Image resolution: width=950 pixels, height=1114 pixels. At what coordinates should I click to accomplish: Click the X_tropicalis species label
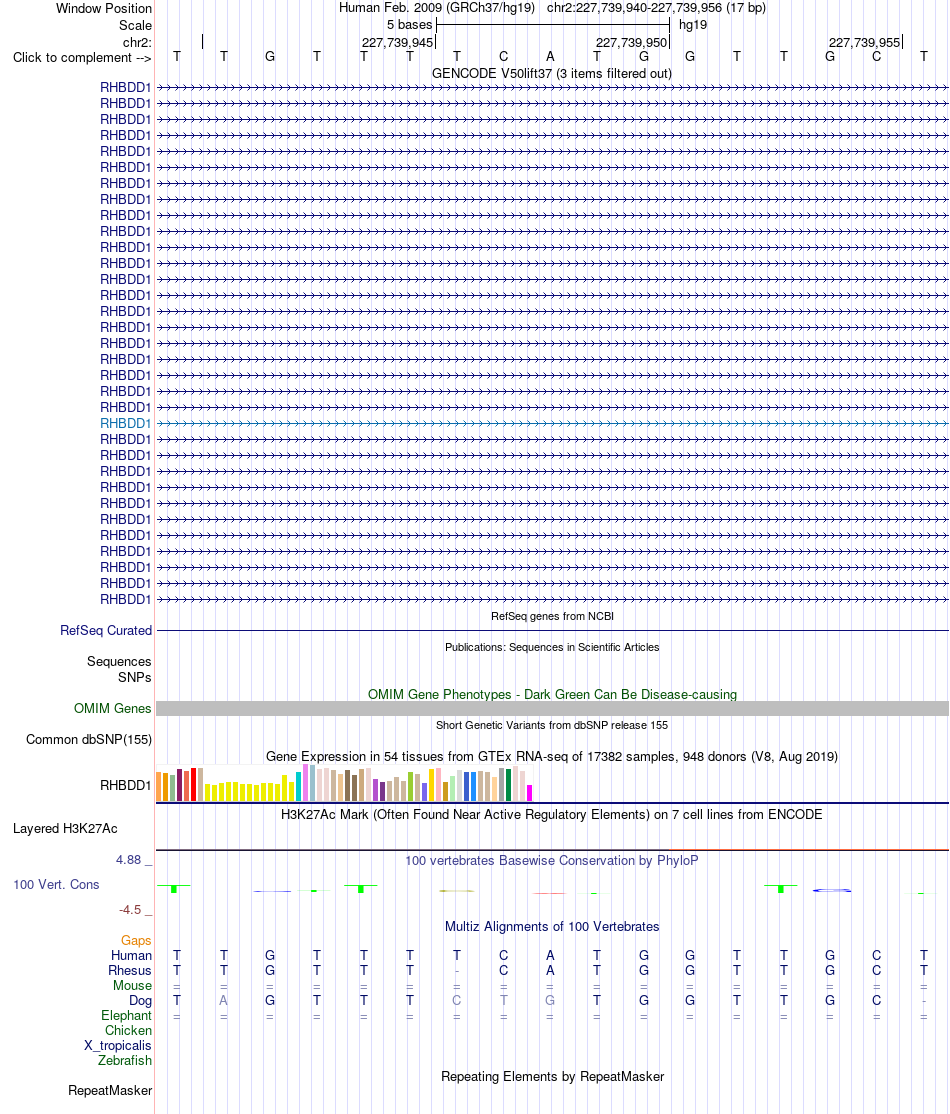pos(118,1045)
